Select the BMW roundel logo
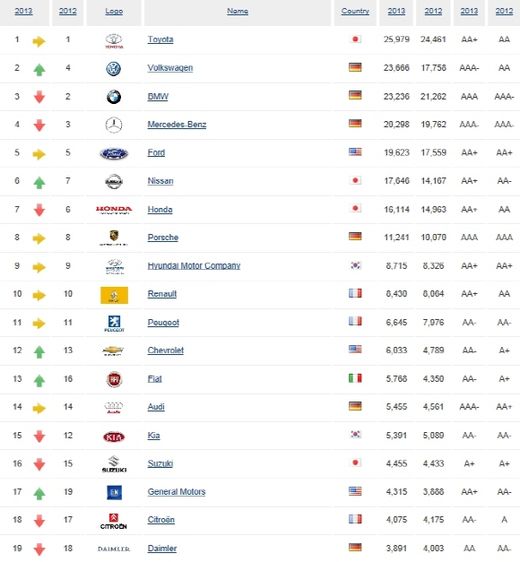This screenshot has width=520, height=562. tap(114, 97)
